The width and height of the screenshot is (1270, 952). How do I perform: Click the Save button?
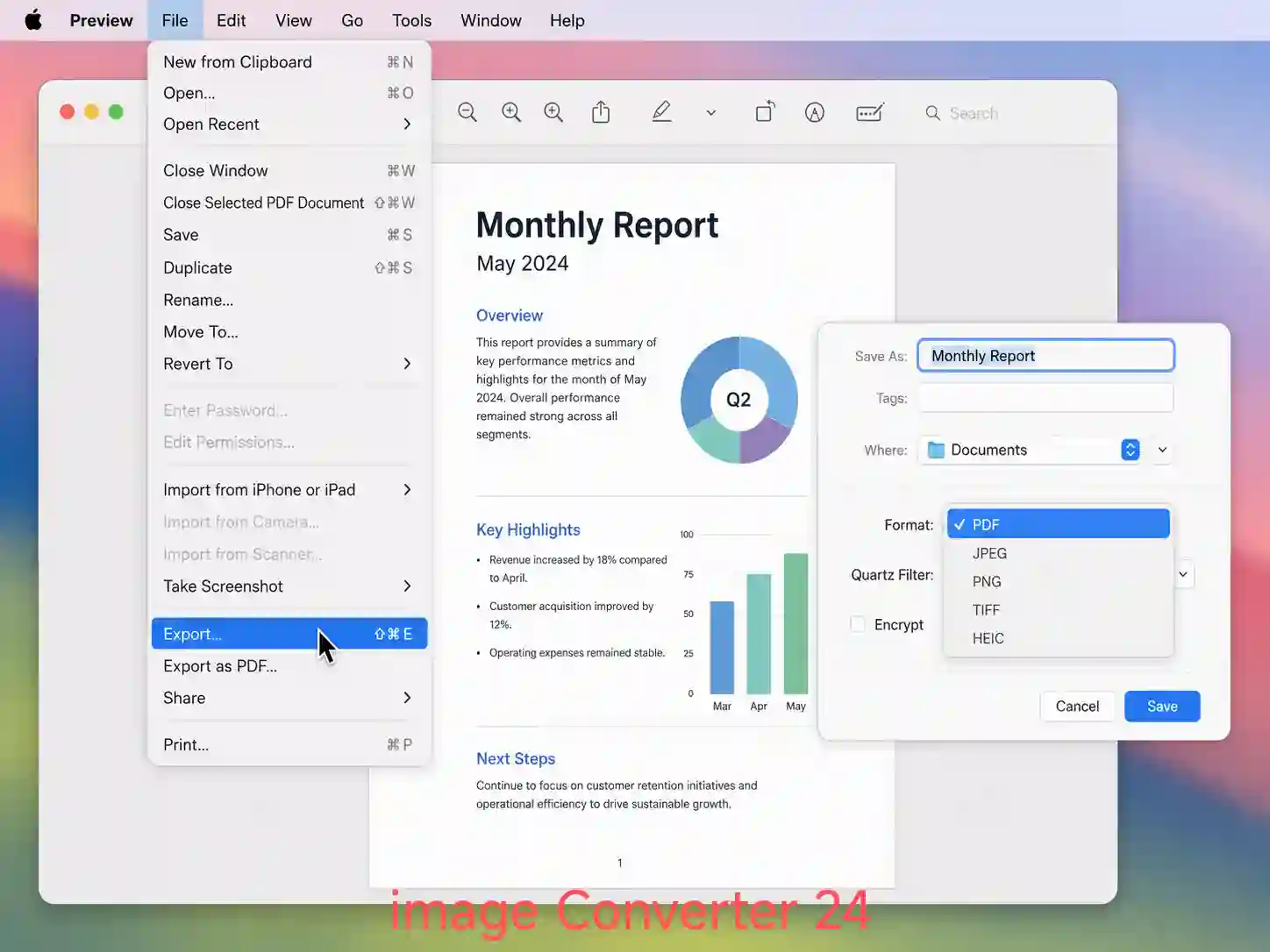[x=1162, y=707]
